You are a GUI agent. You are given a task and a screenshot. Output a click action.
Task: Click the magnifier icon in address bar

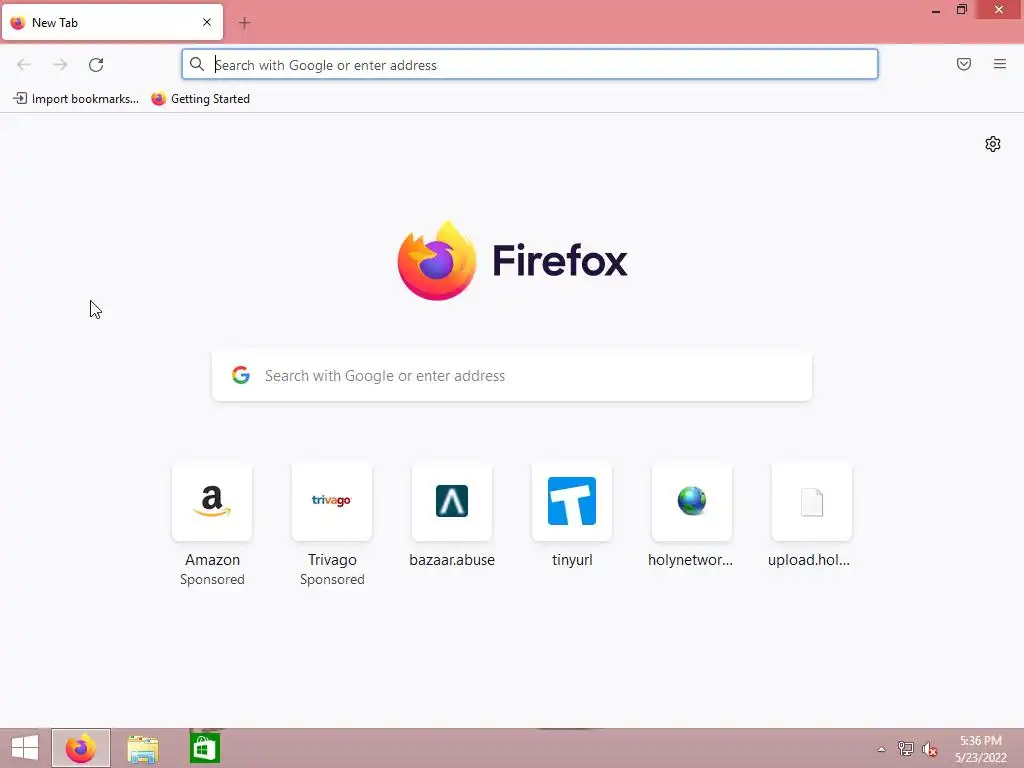(x=197, y=64)
